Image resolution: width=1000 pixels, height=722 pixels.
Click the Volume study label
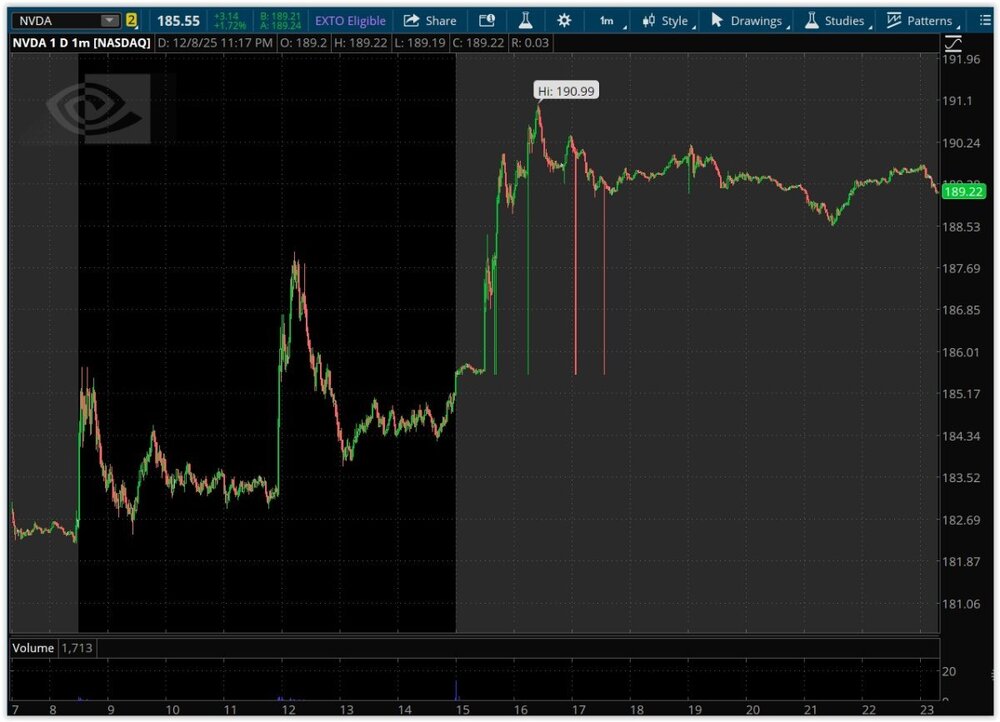pos(32,648)
